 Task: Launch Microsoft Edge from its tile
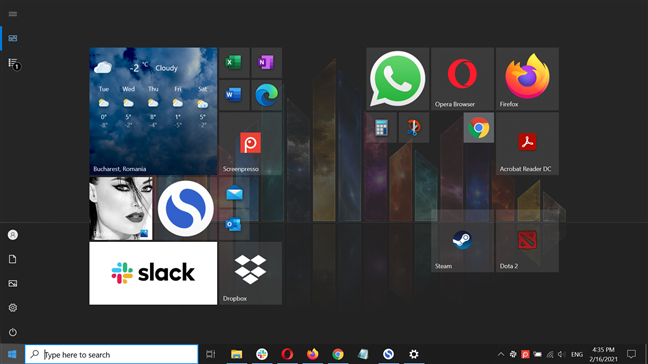click(267, 95)
